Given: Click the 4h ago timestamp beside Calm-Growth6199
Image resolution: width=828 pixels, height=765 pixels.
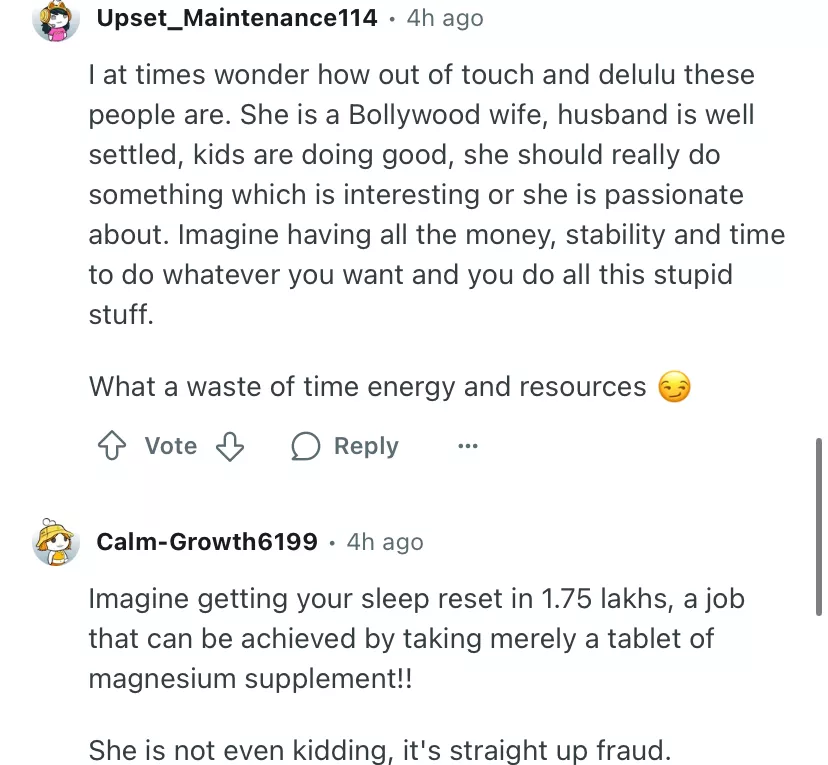Looking at the screenshot, I should [x=385, y=542].
